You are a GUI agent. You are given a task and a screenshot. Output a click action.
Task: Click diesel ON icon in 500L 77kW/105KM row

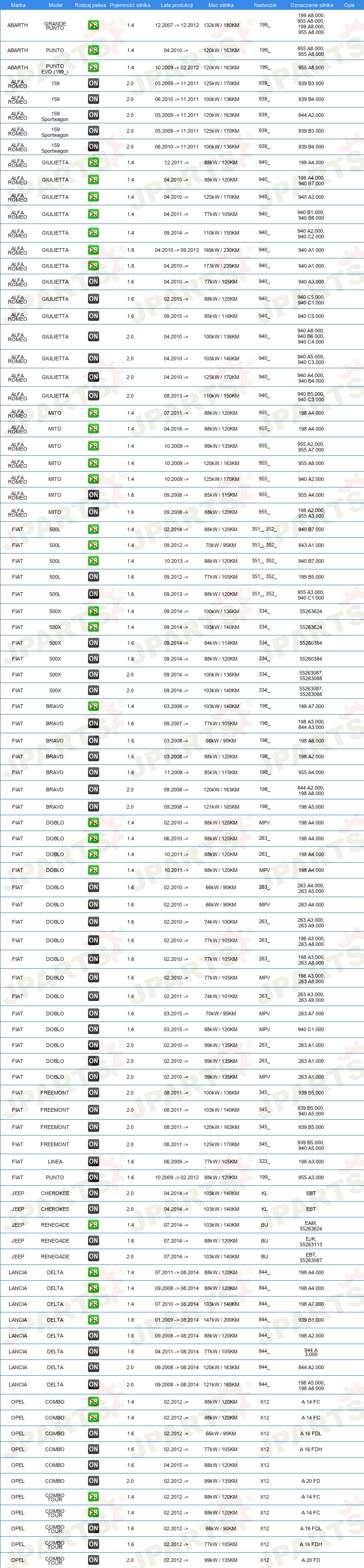[93, 577]
